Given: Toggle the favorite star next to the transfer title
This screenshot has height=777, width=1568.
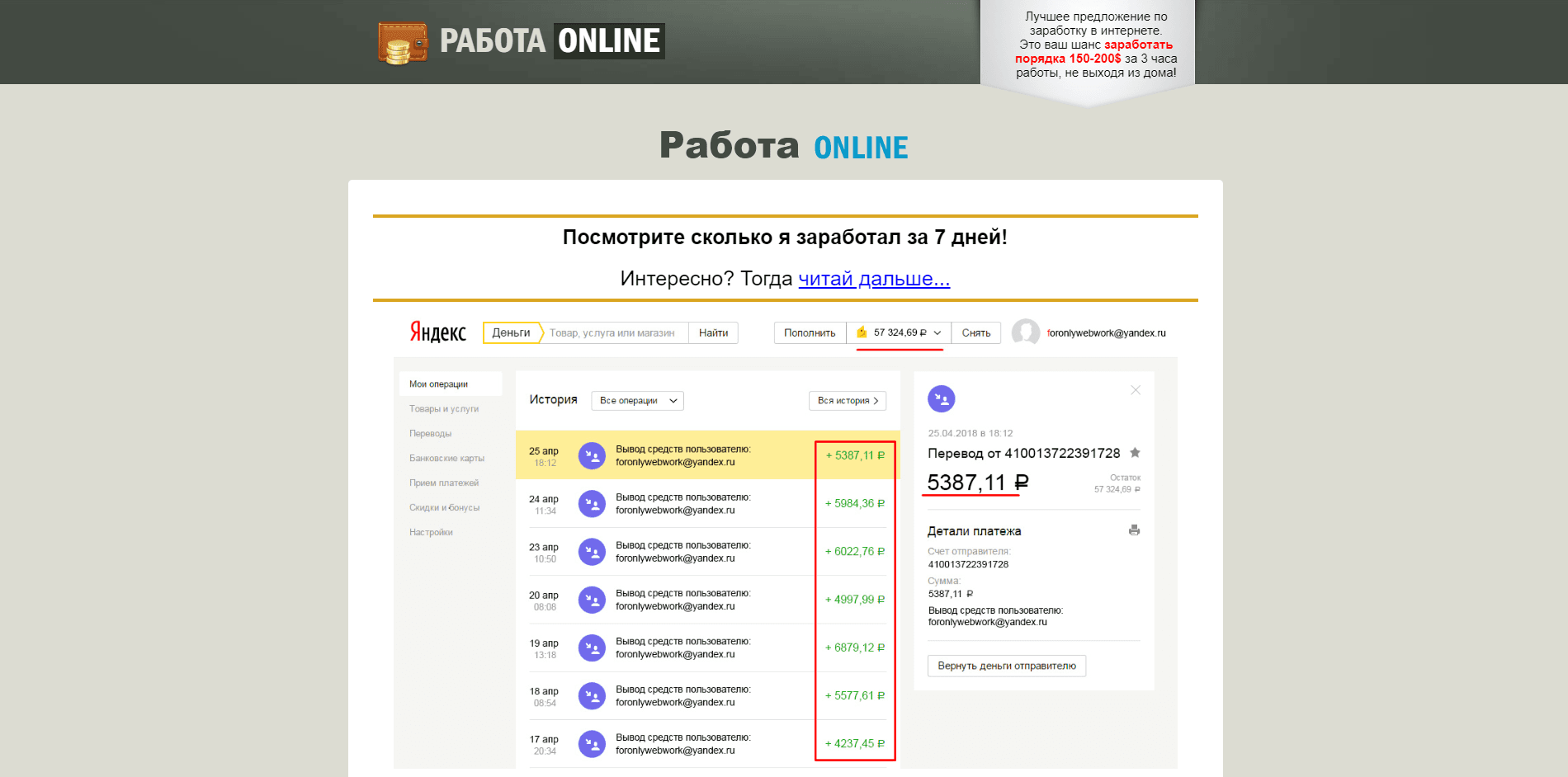Looking at the screenshot, I should (x=1135, y=453).
